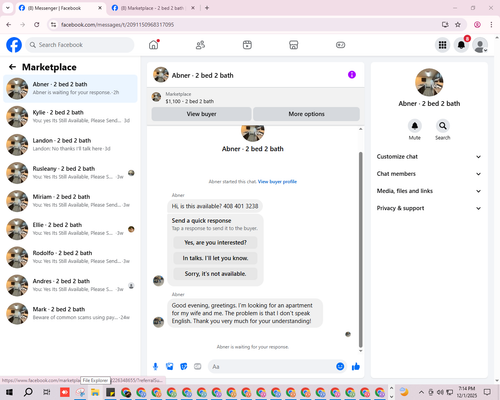Send quick reply 'Yes, are you interested?'
Viewport: 500px width, 400px height.
(x=215, y=243)
